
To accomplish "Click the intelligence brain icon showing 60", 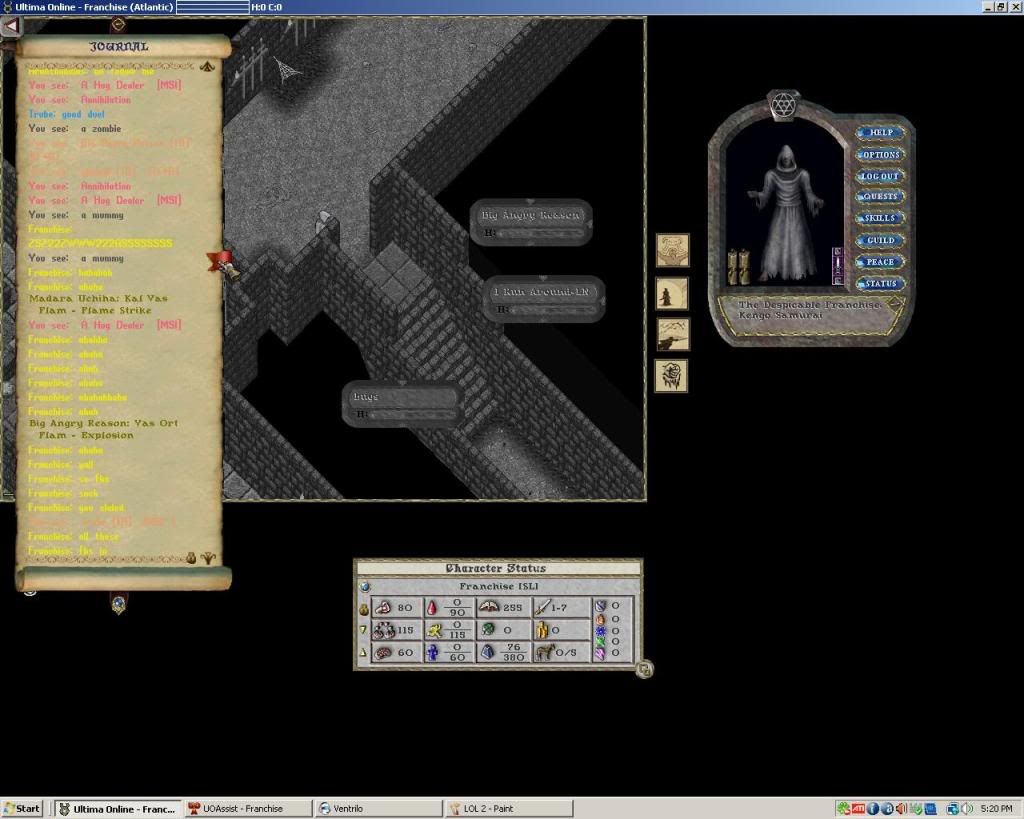I will tap(383, 652).
